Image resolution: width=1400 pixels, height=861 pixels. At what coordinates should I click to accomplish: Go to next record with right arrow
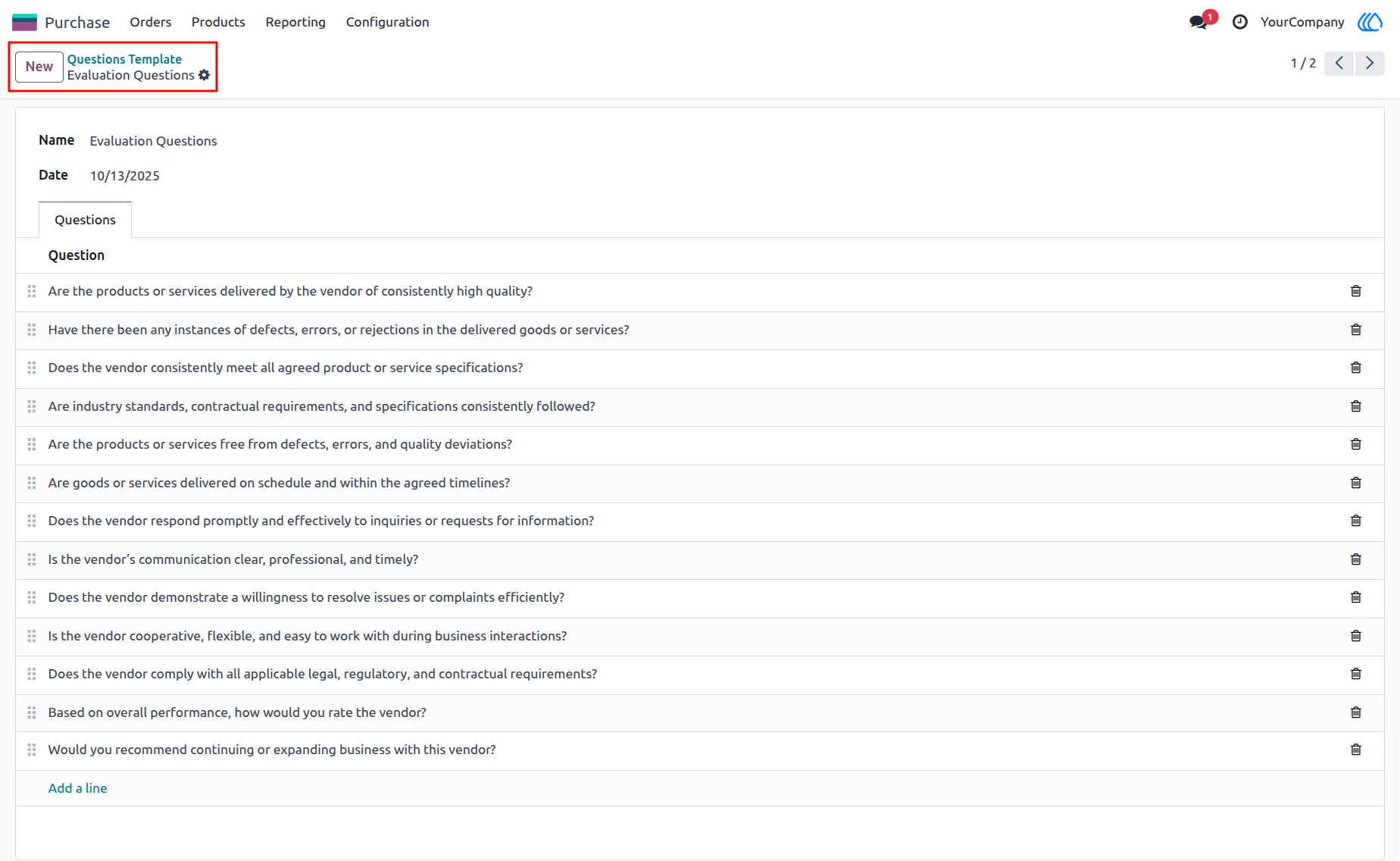coord(1370,63)
